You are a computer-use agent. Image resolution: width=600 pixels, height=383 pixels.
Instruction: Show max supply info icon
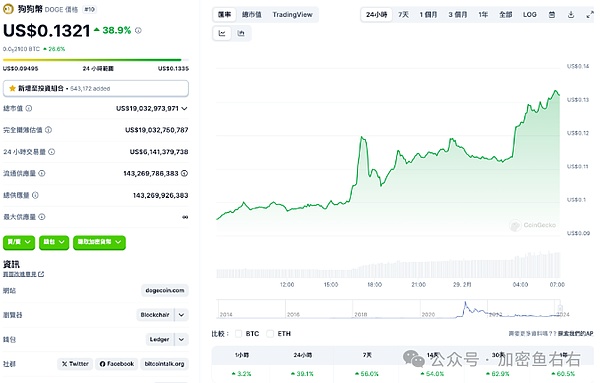pos(42,217)
